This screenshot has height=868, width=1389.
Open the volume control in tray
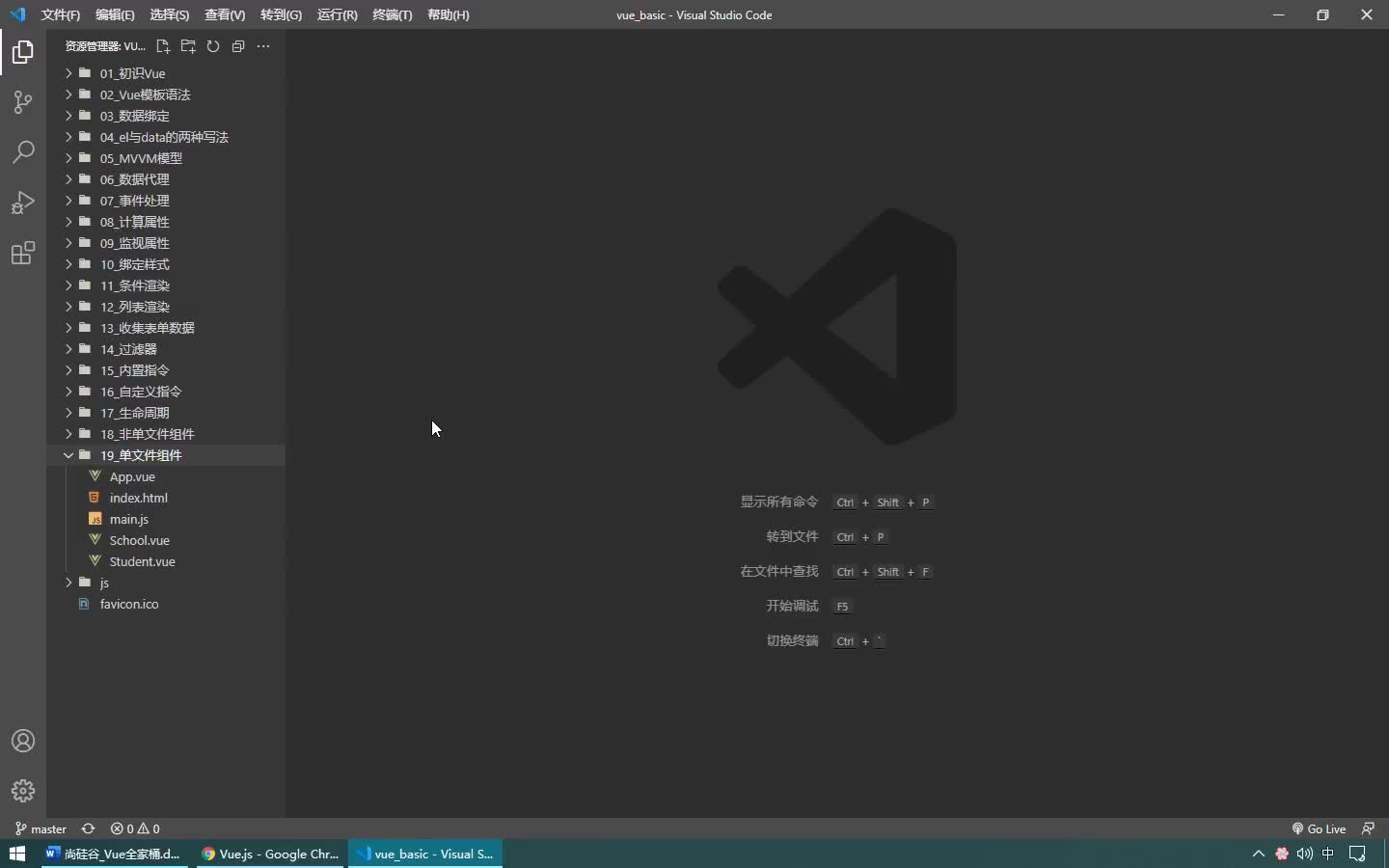(1305, 854)
